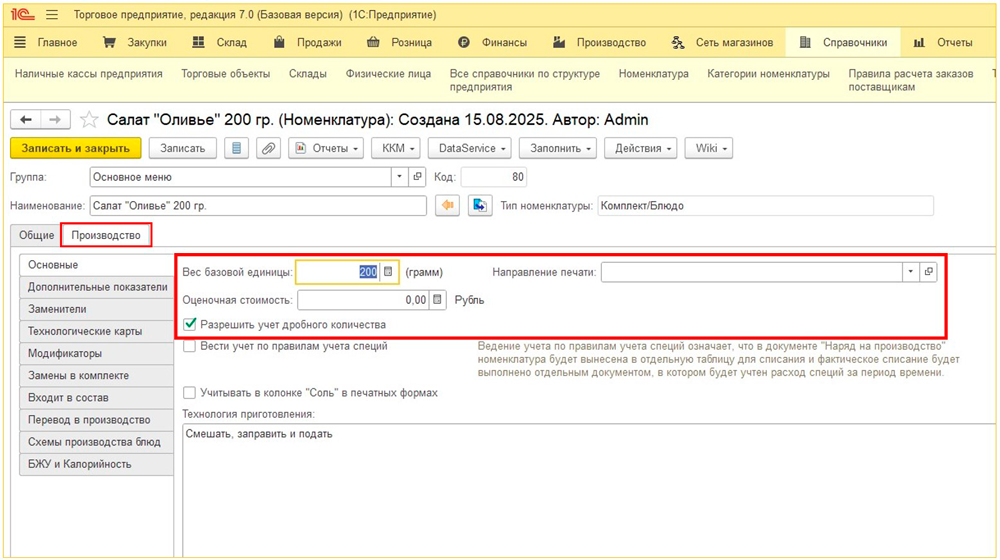Viewport: 1000px width, 560px height.
Task: Expand the Группа dropdown list
Action: [401, 177]
